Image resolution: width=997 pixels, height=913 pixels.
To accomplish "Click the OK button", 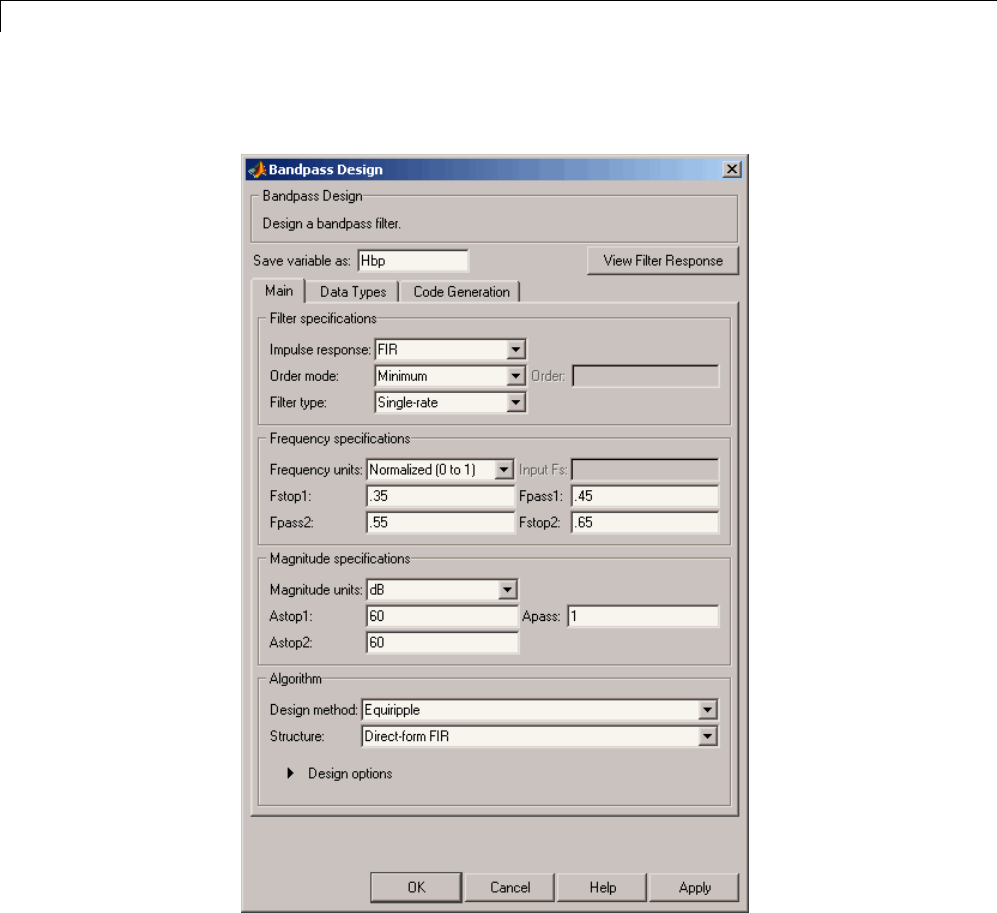I will 416,888.
